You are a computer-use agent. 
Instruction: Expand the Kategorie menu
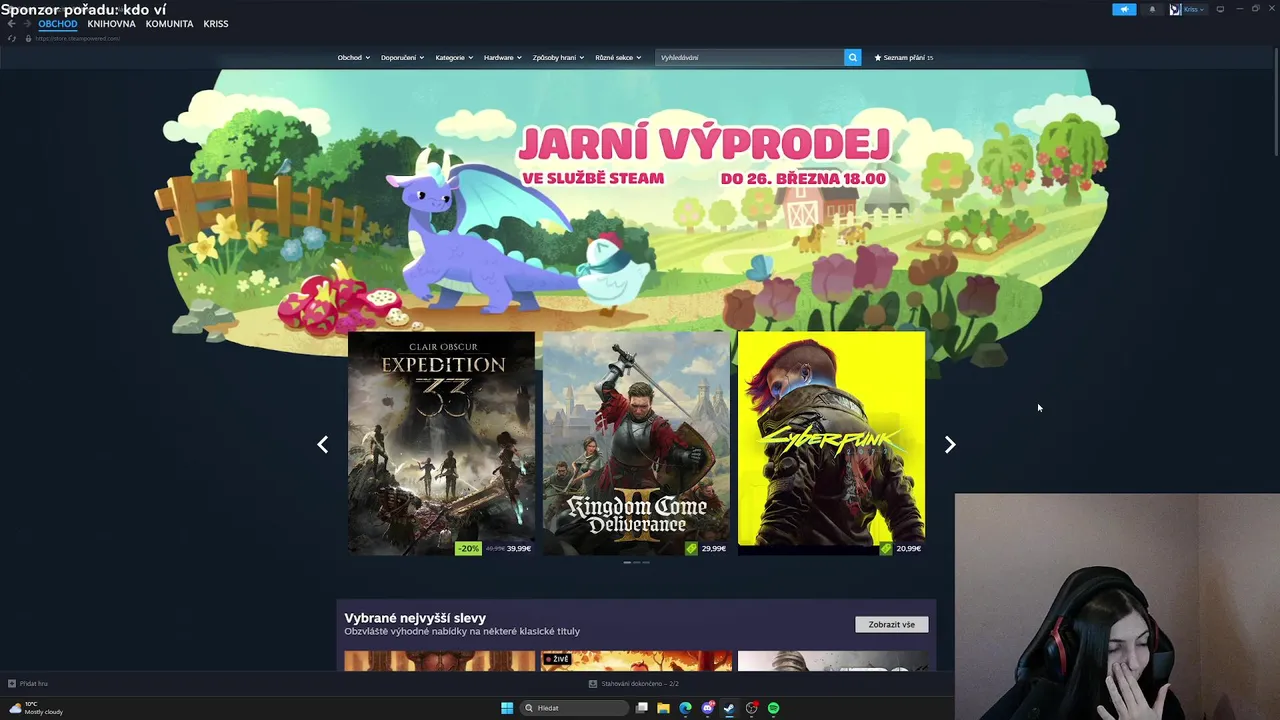(x=454, y=57)
